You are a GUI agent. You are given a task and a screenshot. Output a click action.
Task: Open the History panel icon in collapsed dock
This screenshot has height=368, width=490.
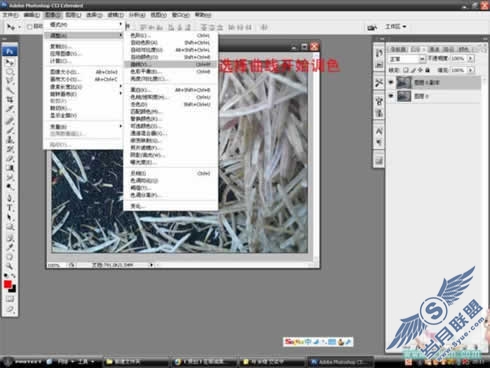point(379,53)
